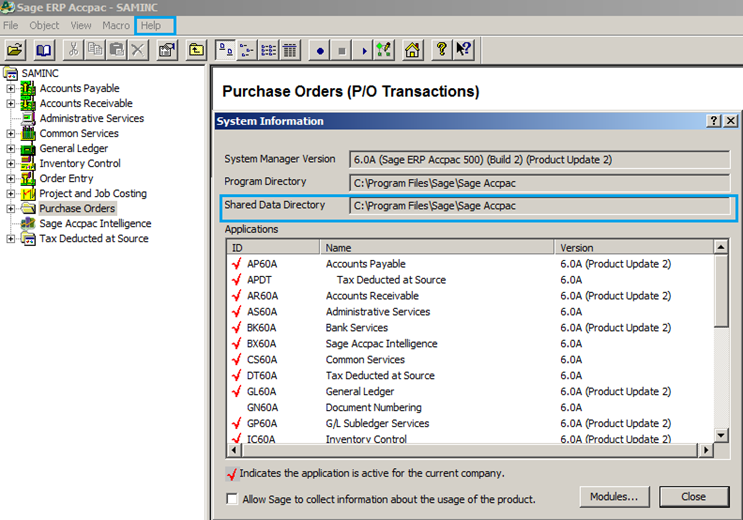Click the SAMINC company root icon
The image size is (743, 520).
click(10, 73)
